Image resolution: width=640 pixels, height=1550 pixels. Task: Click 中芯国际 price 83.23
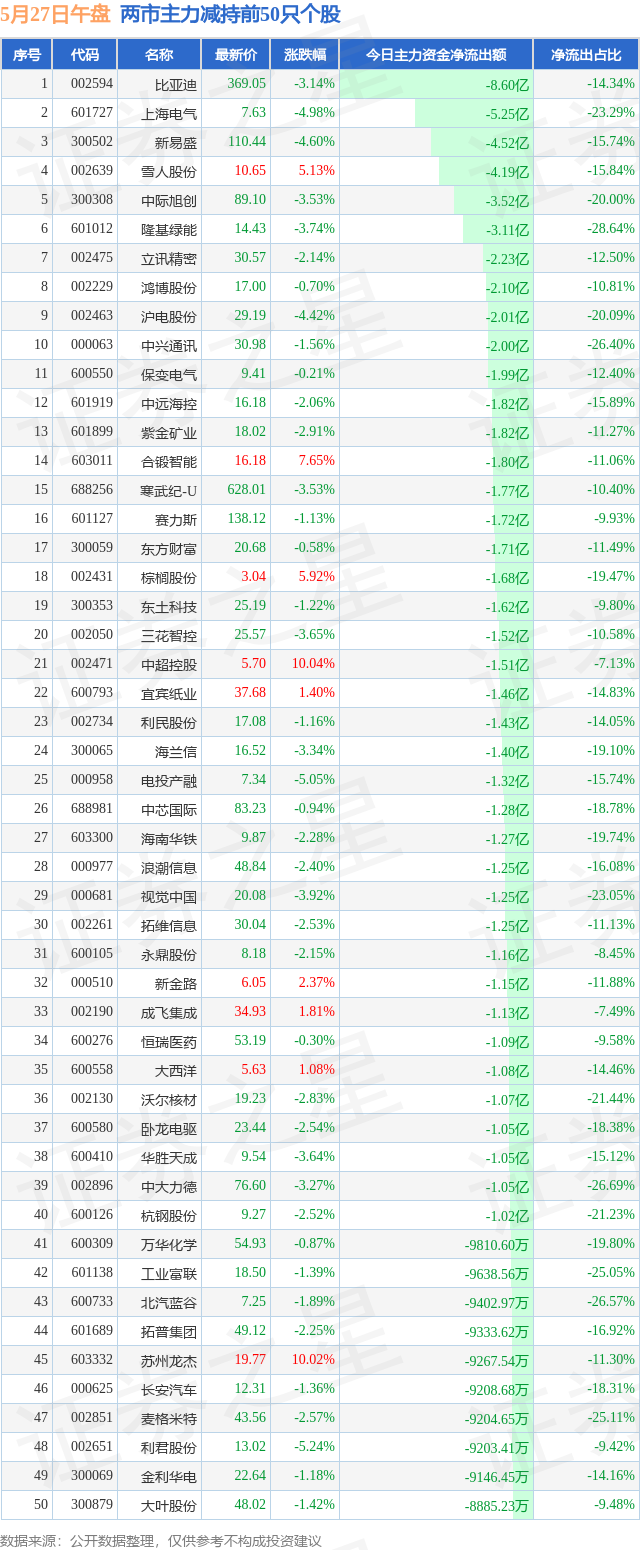click(250, 809)
